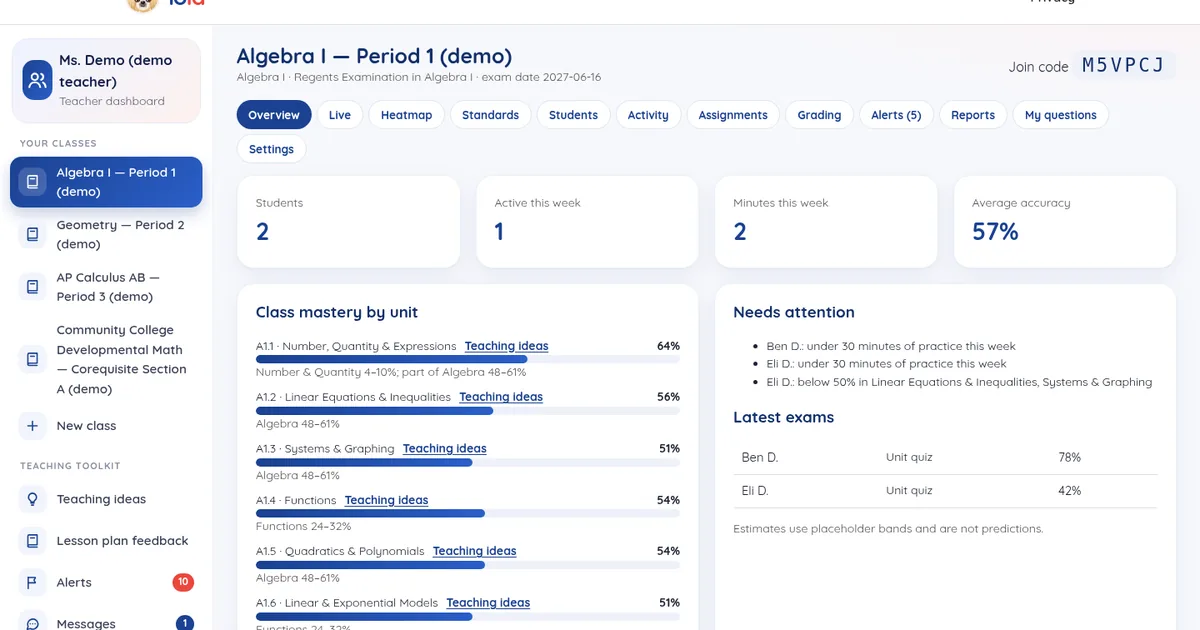Open Teaching ideas for A1.1 Number, Quantity & Expressions

(x=506, y=346)
